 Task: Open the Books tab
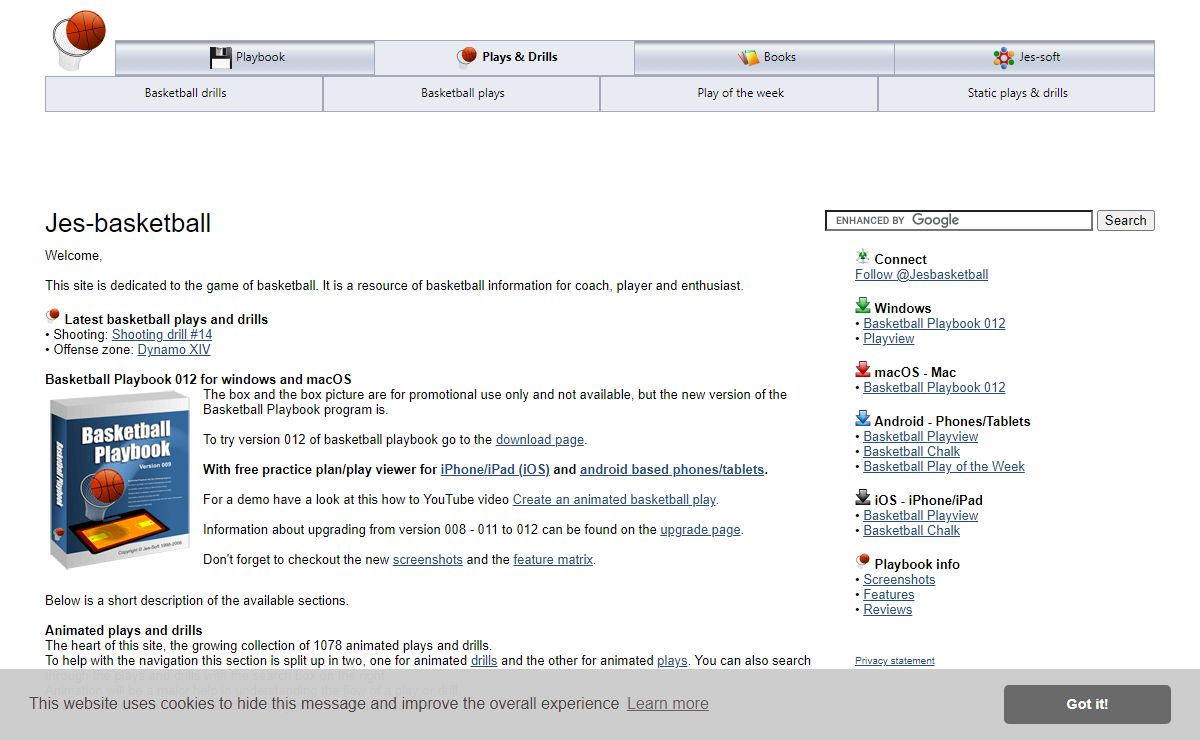(x=764, y=57)
